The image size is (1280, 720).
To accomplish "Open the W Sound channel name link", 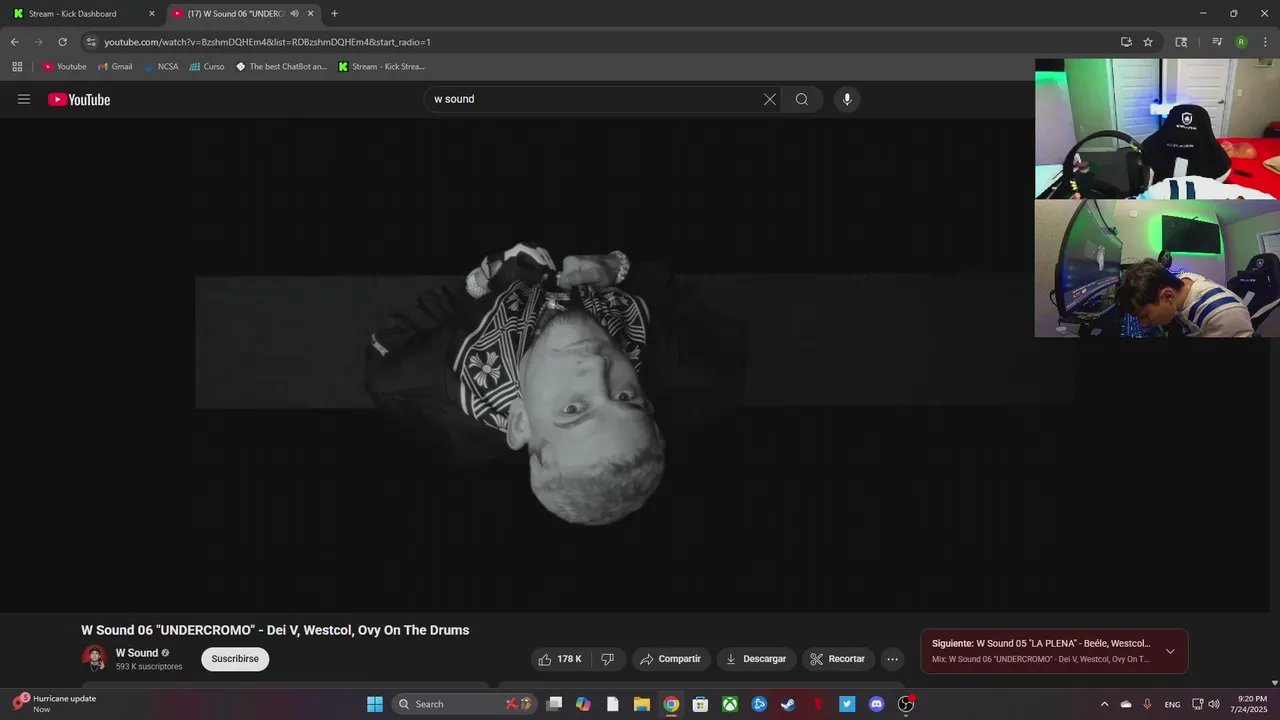I will tap(137, 653).
